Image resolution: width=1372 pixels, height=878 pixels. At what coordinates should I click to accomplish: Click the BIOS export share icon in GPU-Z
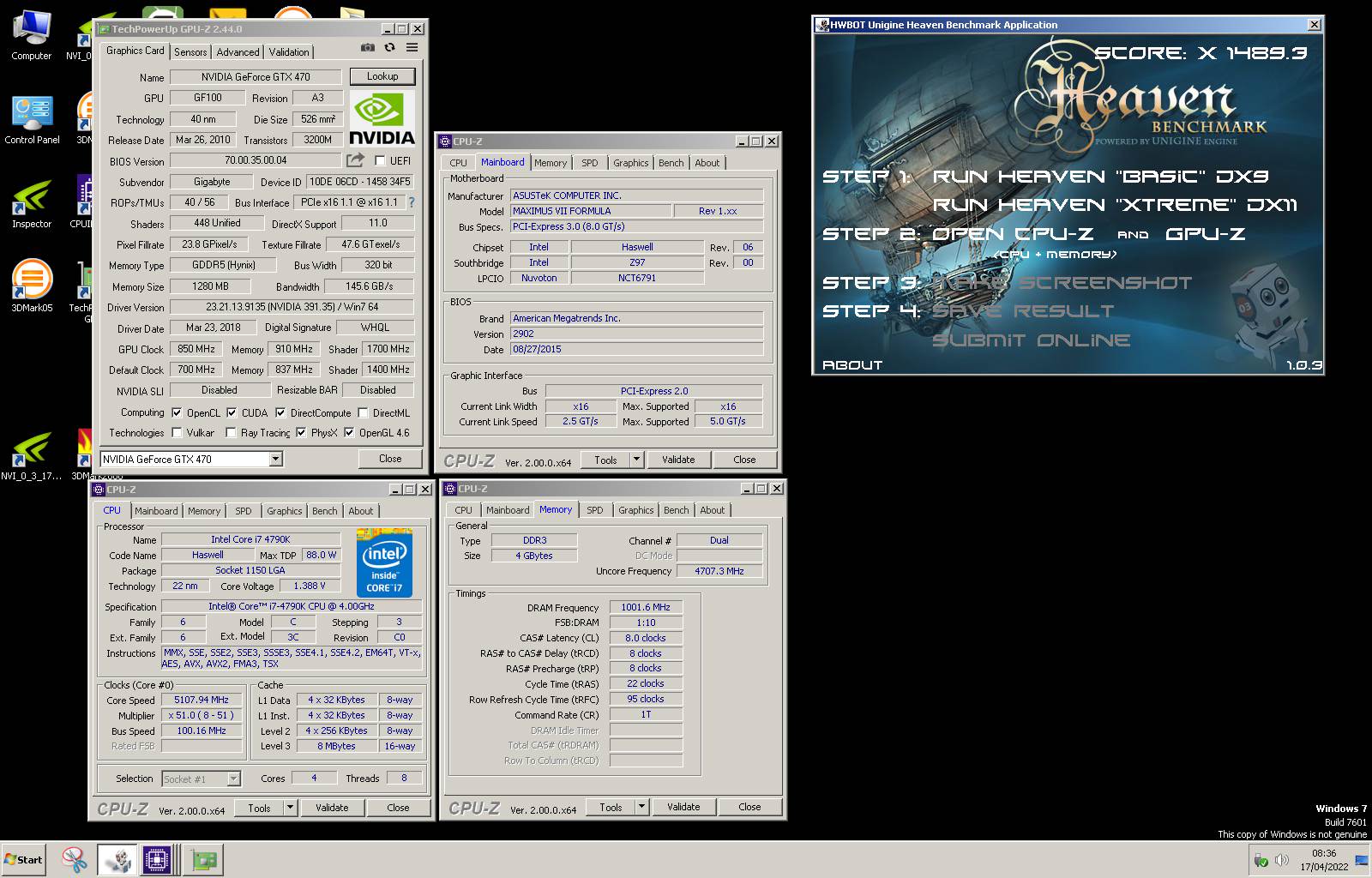pyautogui.click(x=355, y=160)
